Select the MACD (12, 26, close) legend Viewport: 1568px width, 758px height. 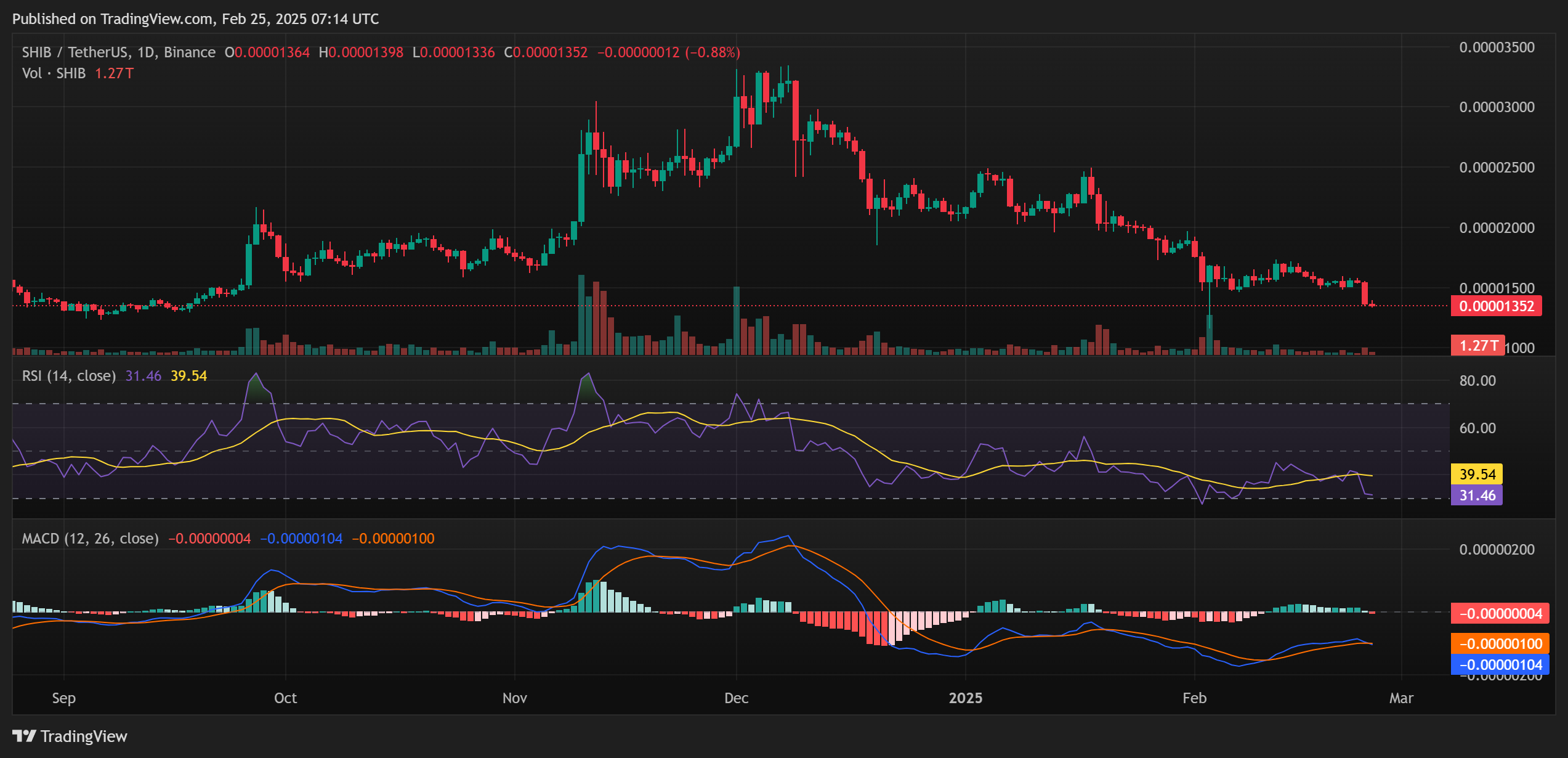[x=90, y=539]
